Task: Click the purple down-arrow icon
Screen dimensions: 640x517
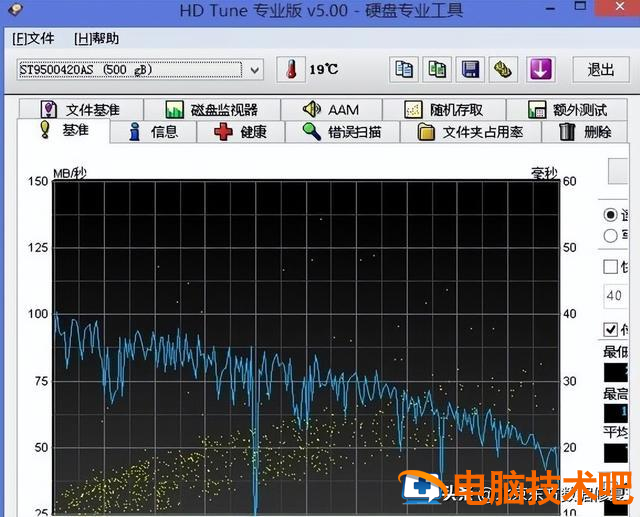Action: [x=540, y=69]
